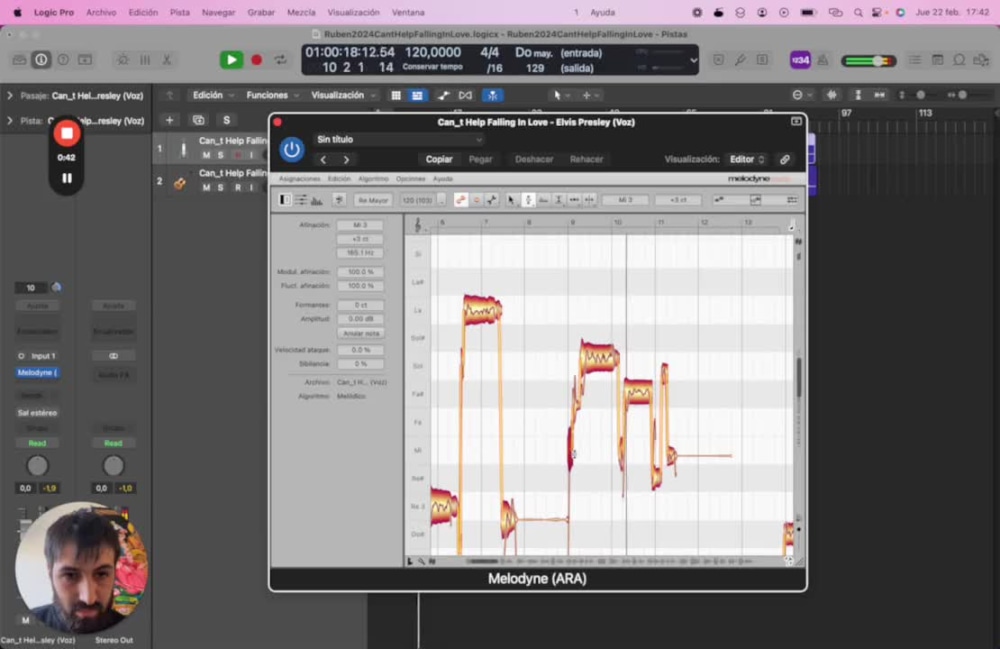
Task: Click the Pegar button
Action: [x=480, y=159]
